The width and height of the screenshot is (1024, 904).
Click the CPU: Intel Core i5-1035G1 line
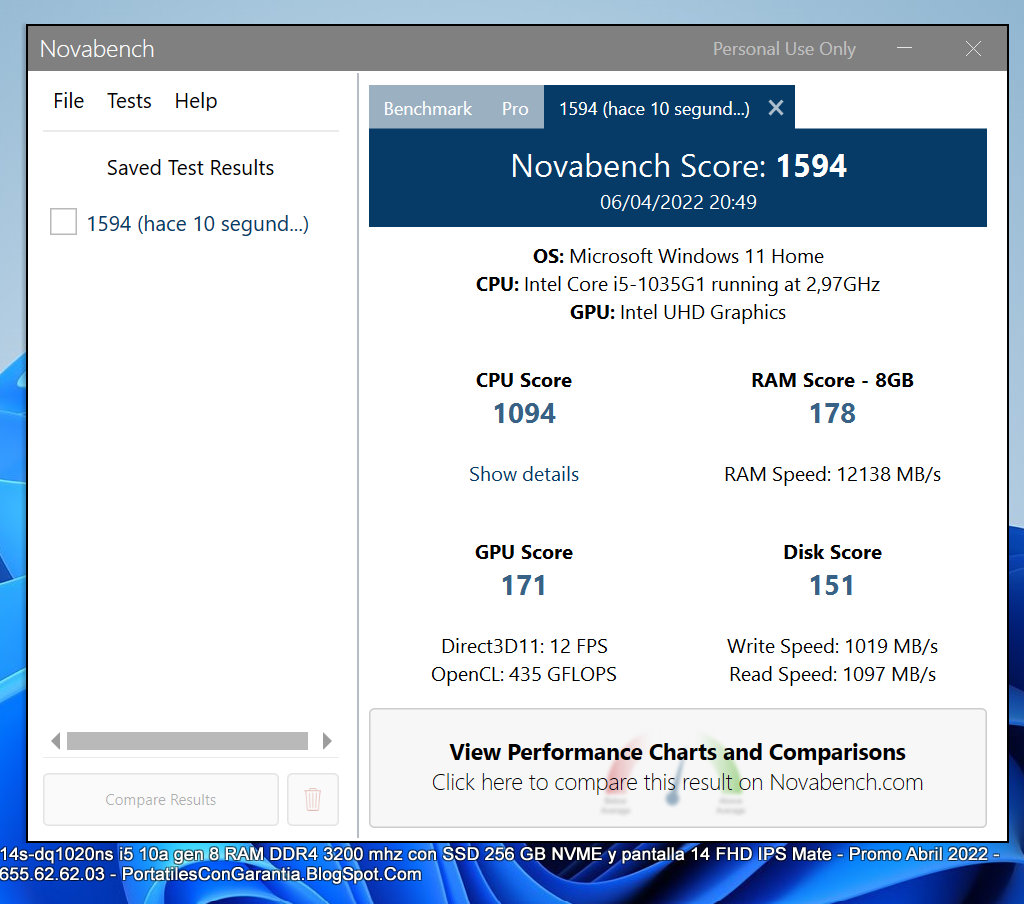(678, 284)
